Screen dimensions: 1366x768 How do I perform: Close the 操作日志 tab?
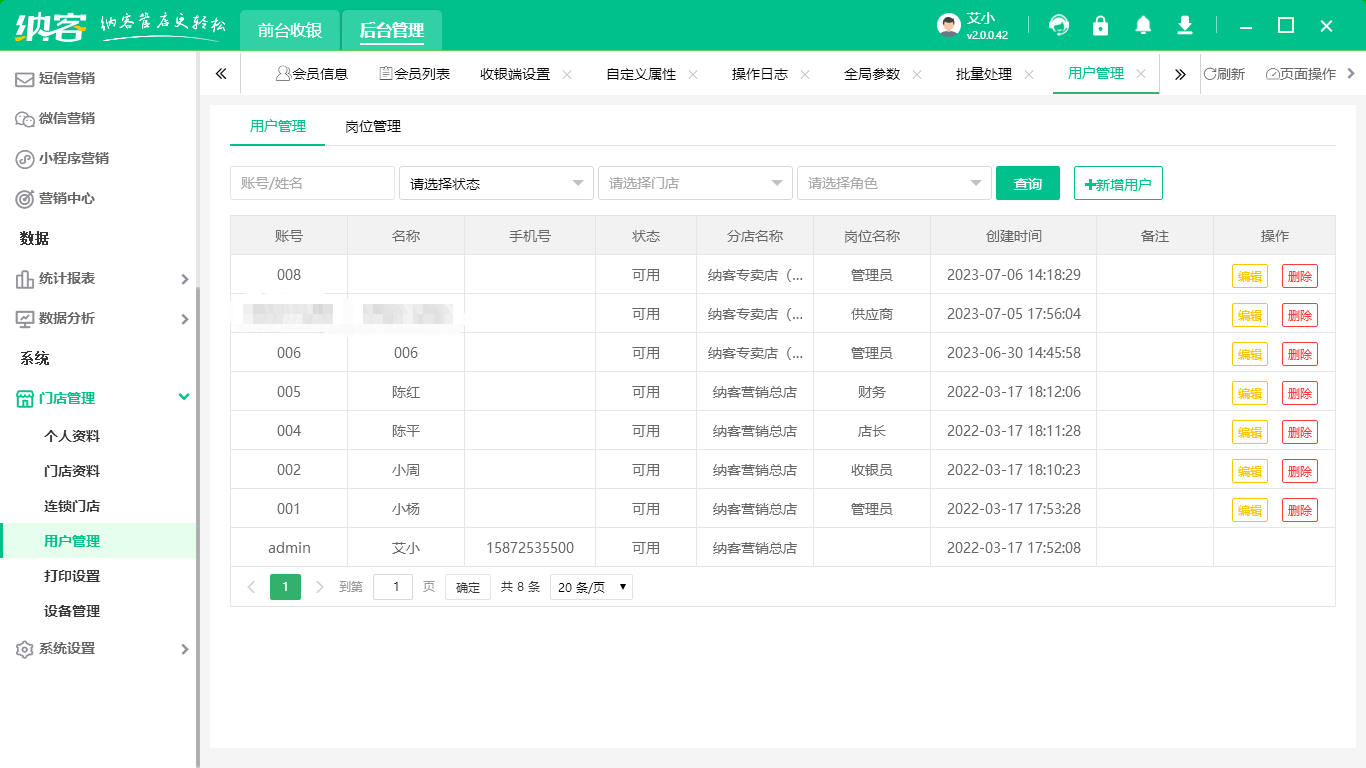[x=805, y=74]
